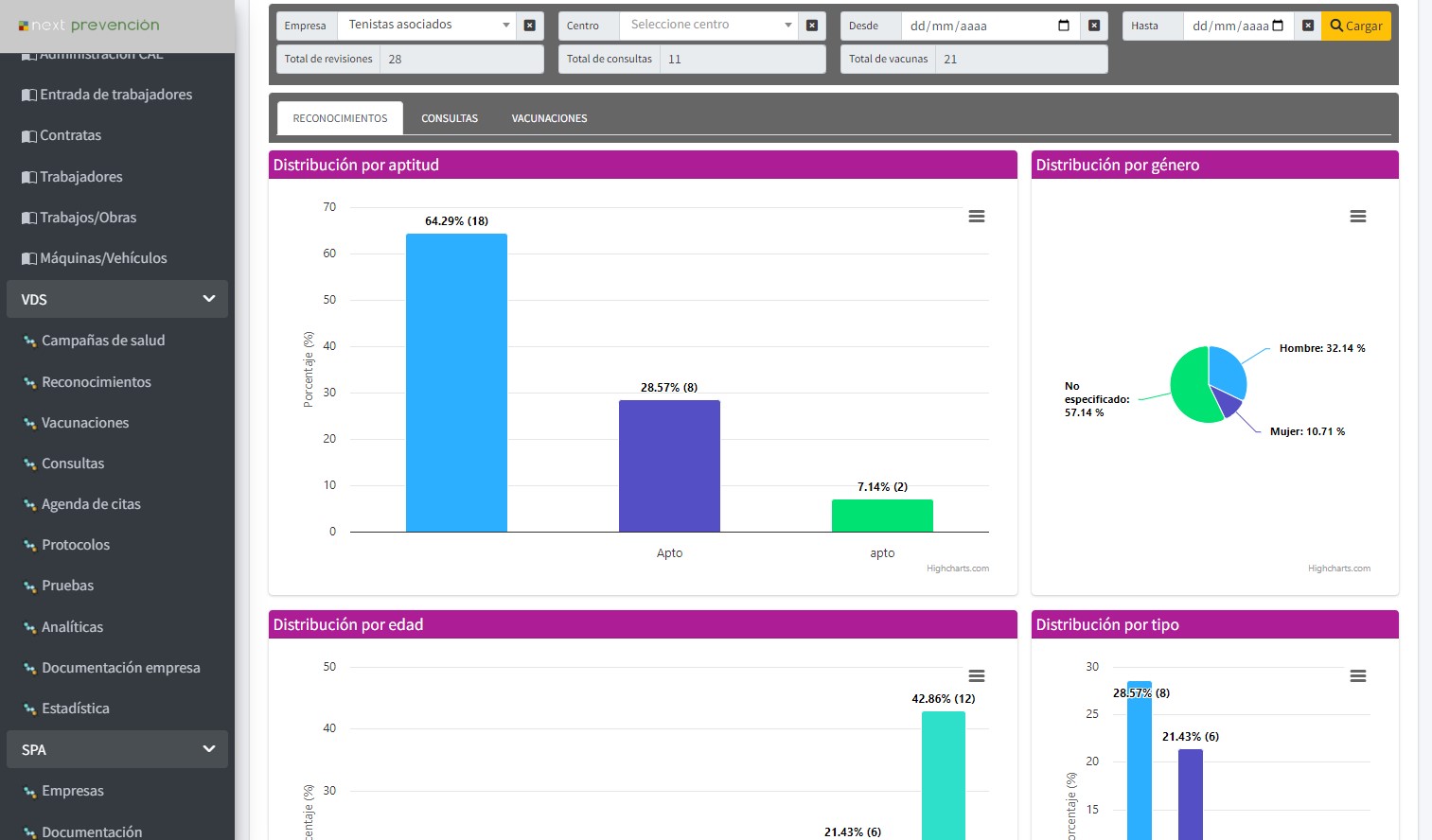Click the 'Distribución por edad' panel header

[643, 624]
